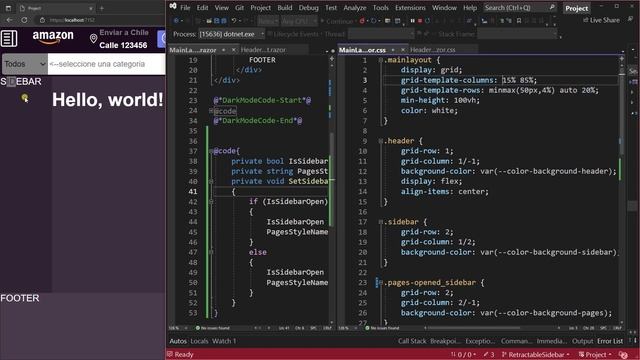
Task: Click the browser address bar showing localhost
Action: coord(100,20)
